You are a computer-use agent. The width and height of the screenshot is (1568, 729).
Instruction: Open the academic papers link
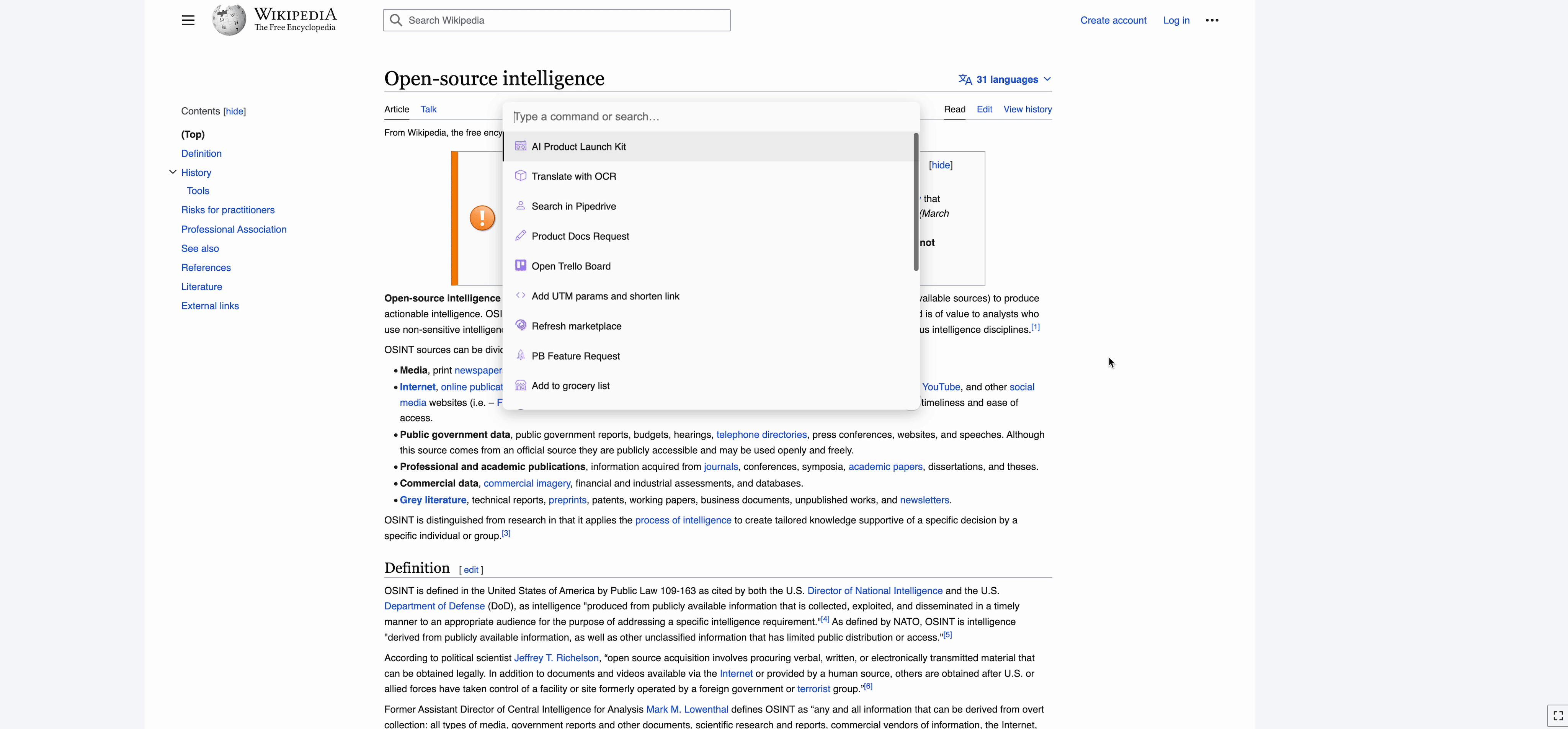[885, 466]
